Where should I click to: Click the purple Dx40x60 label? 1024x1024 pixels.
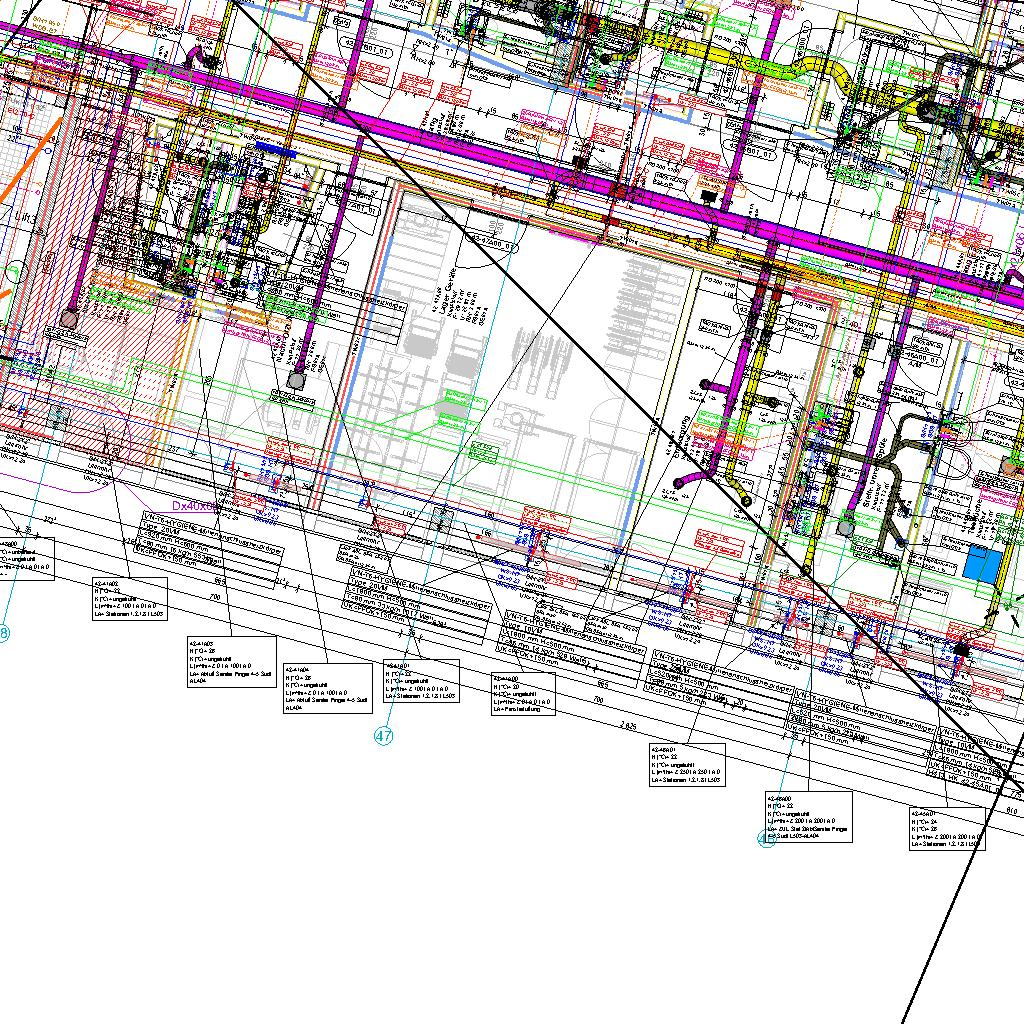tap(195, 507)
